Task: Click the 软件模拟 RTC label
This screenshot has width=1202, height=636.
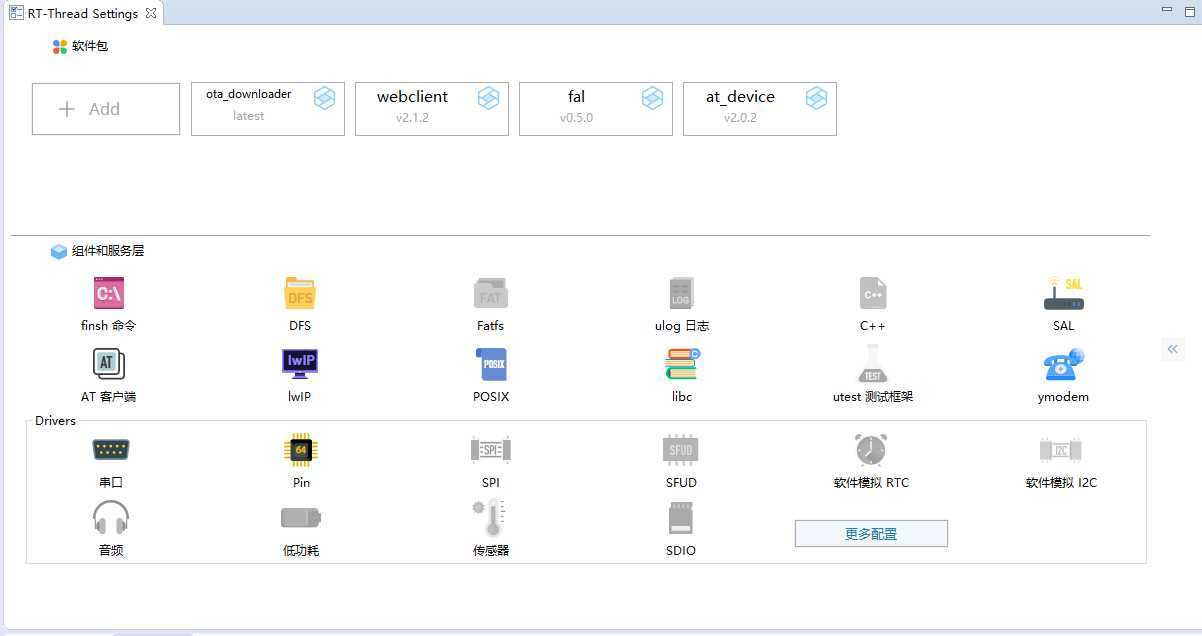Action: (871, 483)
